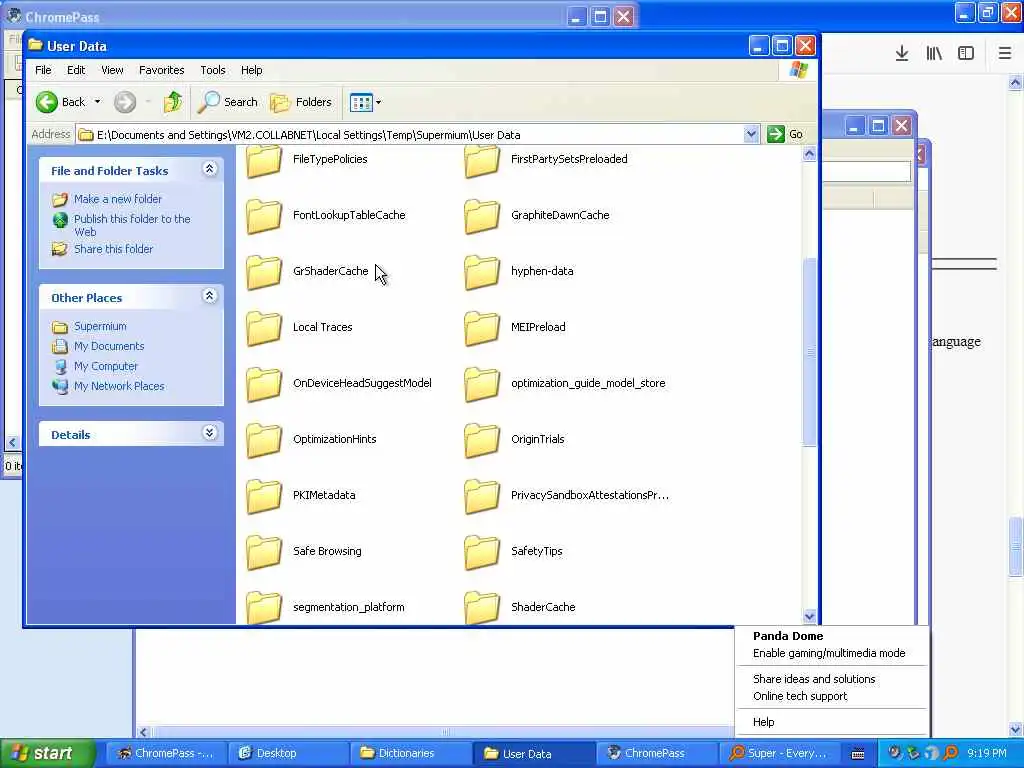Choose Help in Panda Dome menu
The height and width of the screenshot is (768, 1024).
763,722
